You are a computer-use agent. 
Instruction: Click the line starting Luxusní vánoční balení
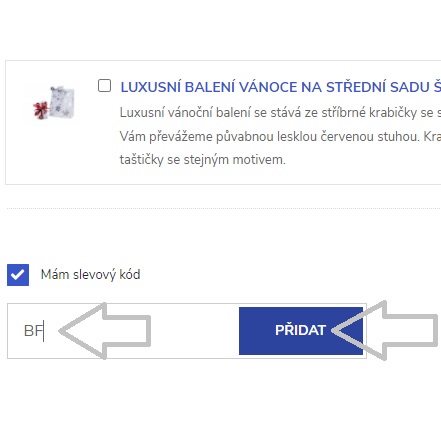tap(280, 113)
